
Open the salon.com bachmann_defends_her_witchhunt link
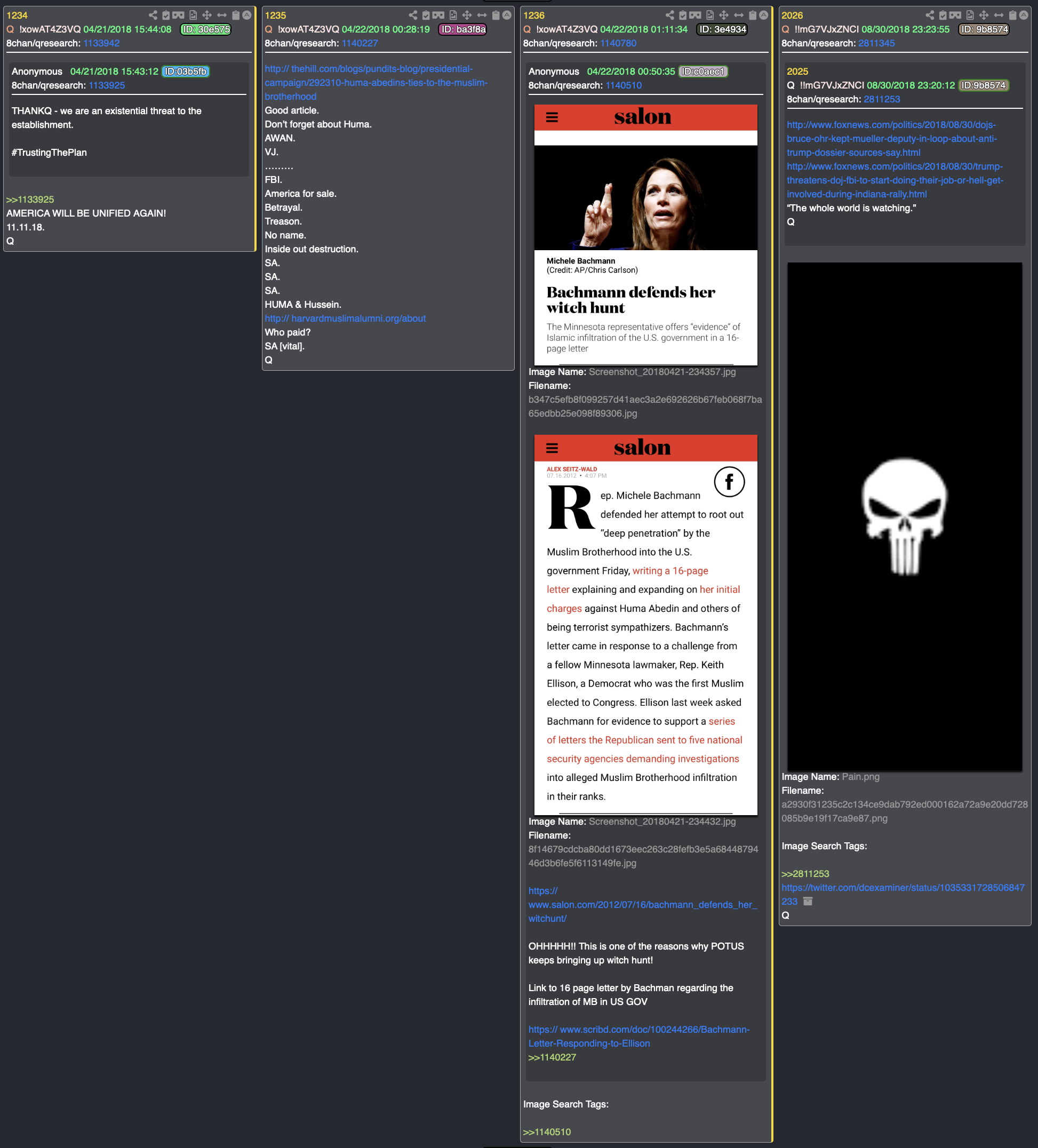click(643, 904)
